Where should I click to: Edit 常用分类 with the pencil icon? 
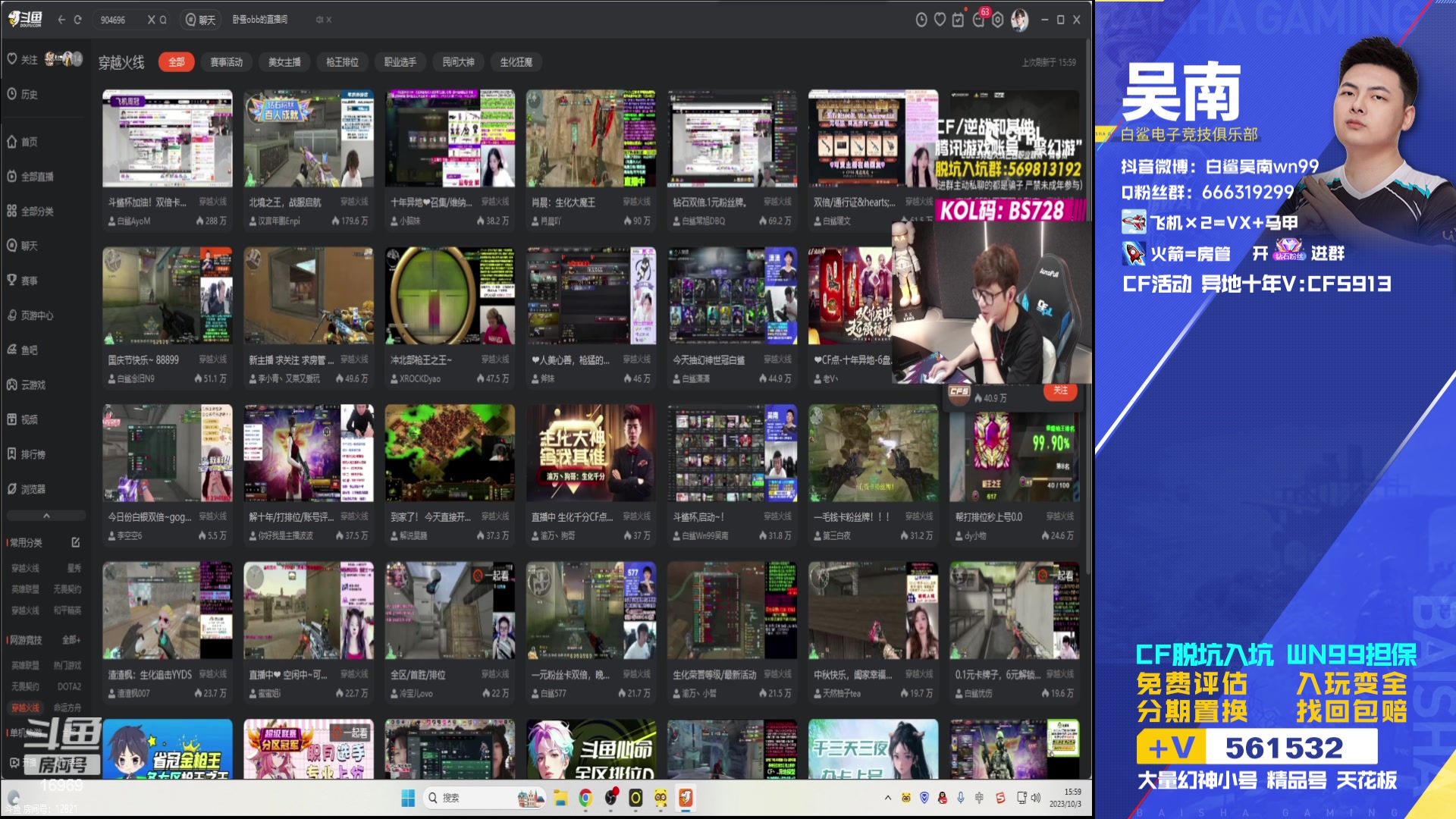pos(76,542)
